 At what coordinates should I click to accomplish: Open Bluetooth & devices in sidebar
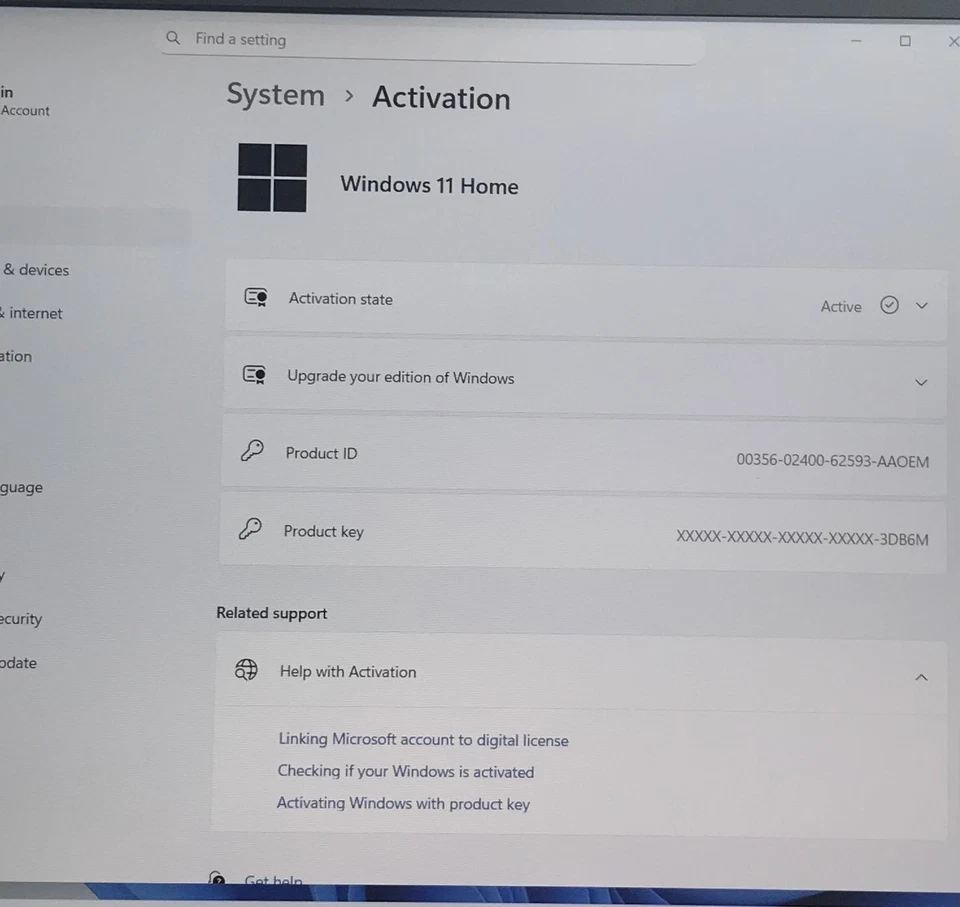pyautogui.click(x=35, y=269)
